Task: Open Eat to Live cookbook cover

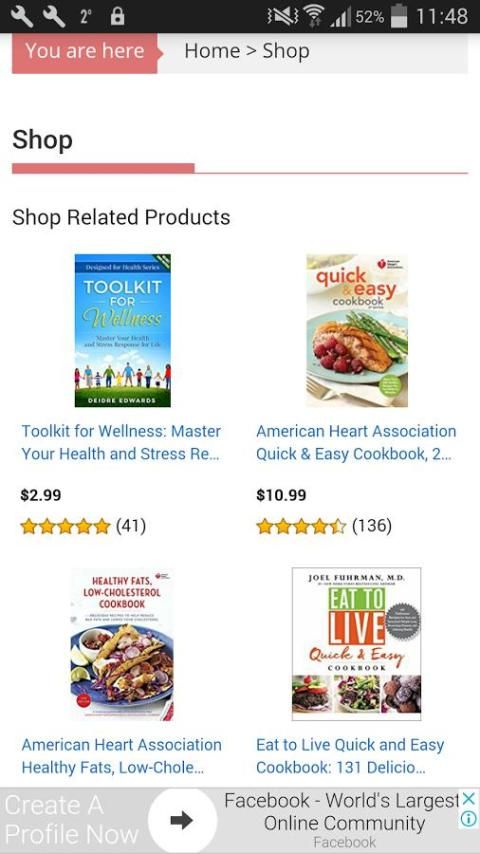Action: [x=356, y=644]
